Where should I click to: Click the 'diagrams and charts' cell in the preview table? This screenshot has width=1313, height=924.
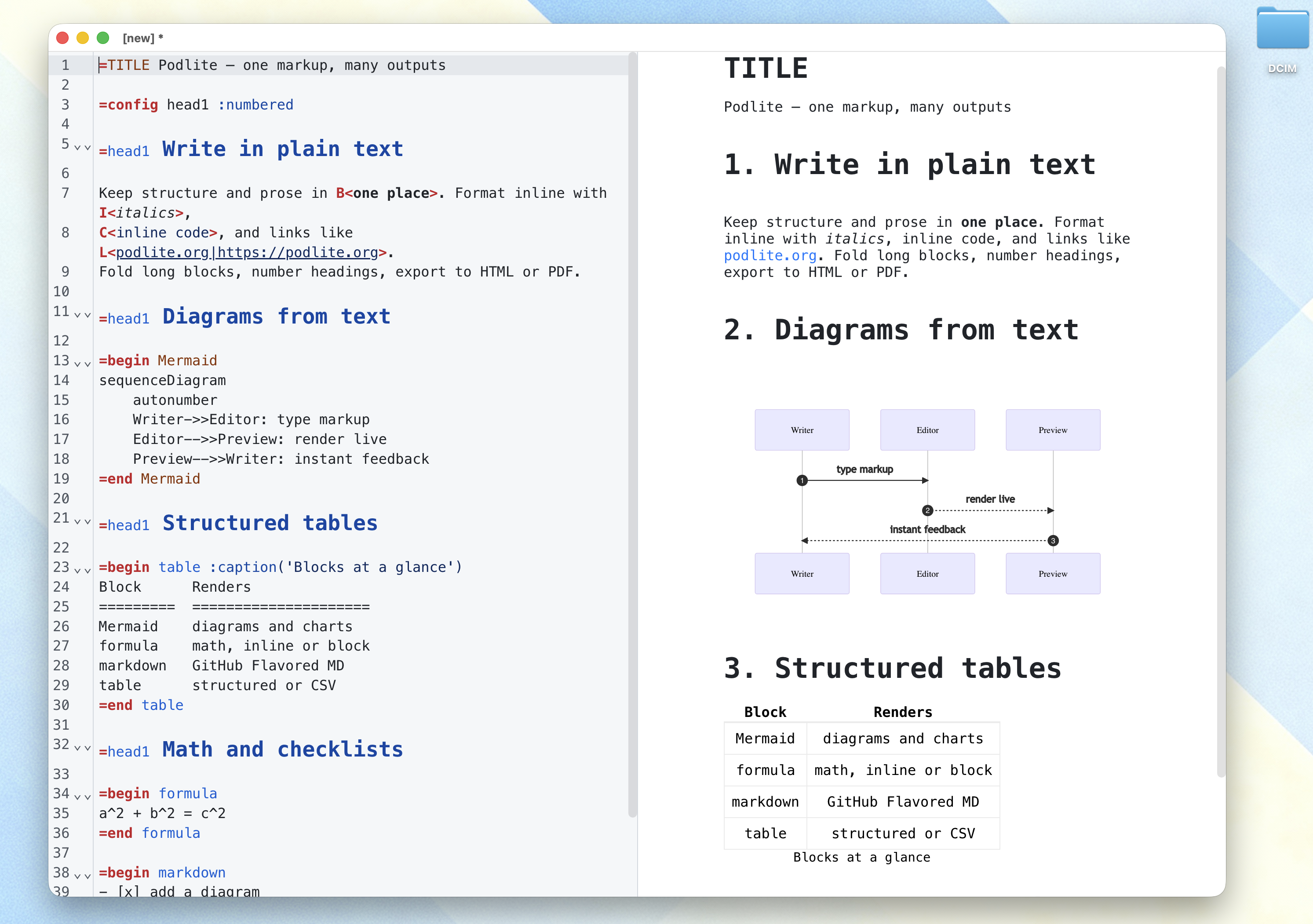903,739
